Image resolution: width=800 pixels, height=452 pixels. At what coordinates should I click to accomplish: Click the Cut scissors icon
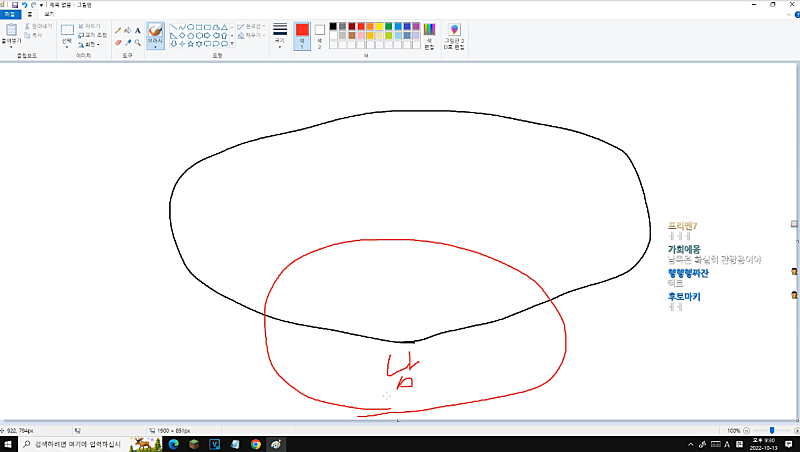28,26
